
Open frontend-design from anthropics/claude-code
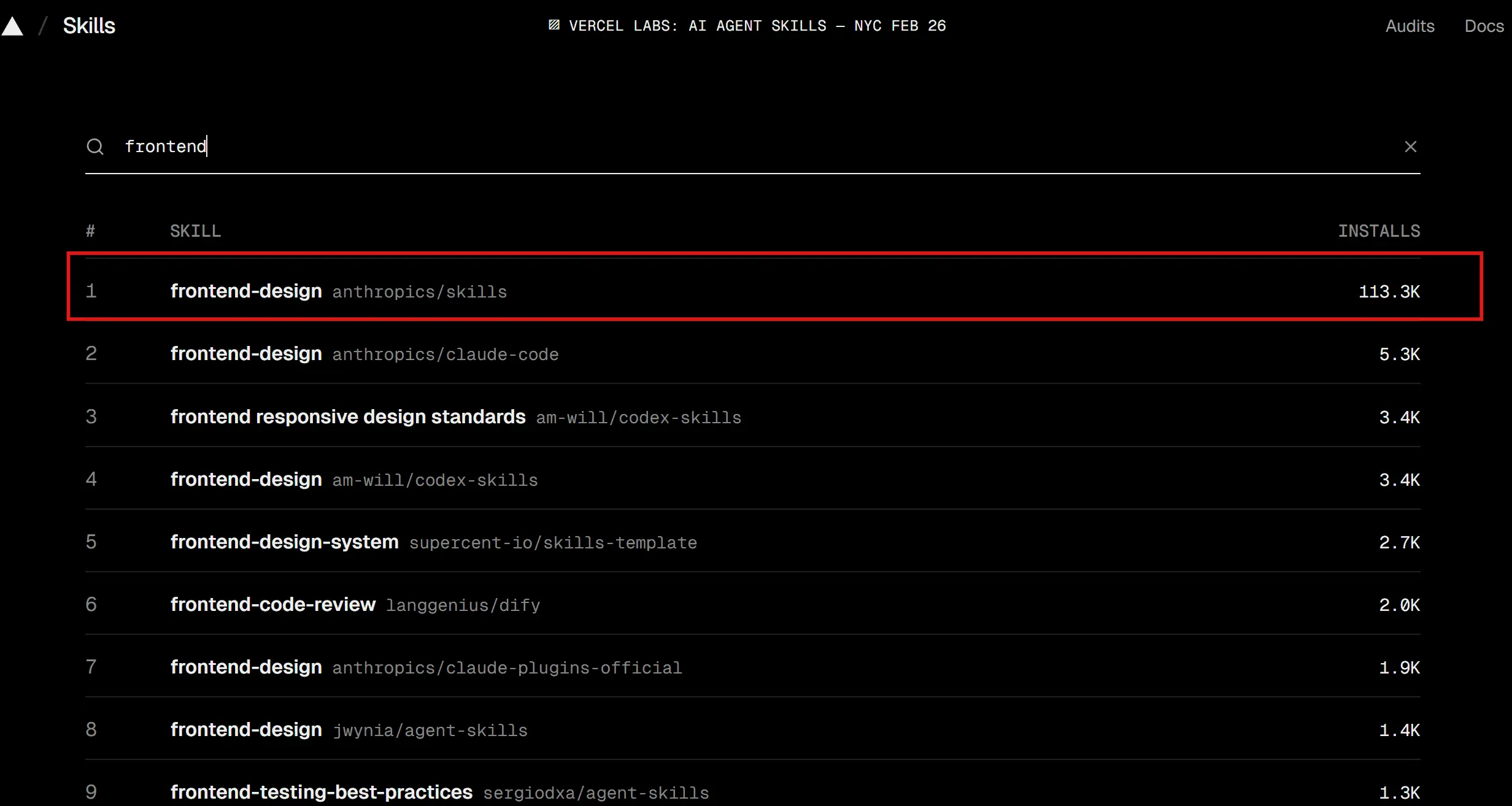pos(246,353)
